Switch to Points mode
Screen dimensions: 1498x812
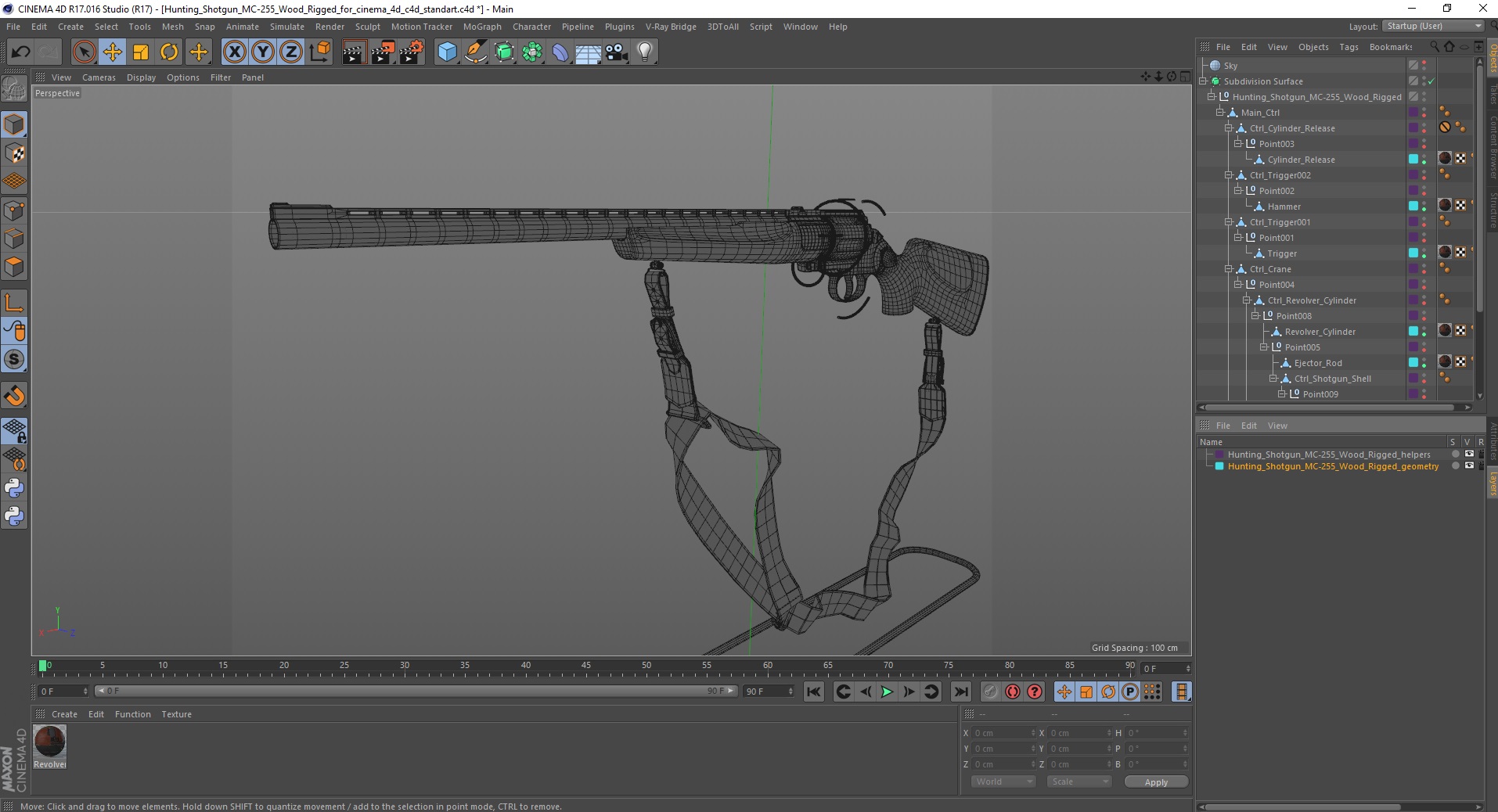tap(14, 210)
